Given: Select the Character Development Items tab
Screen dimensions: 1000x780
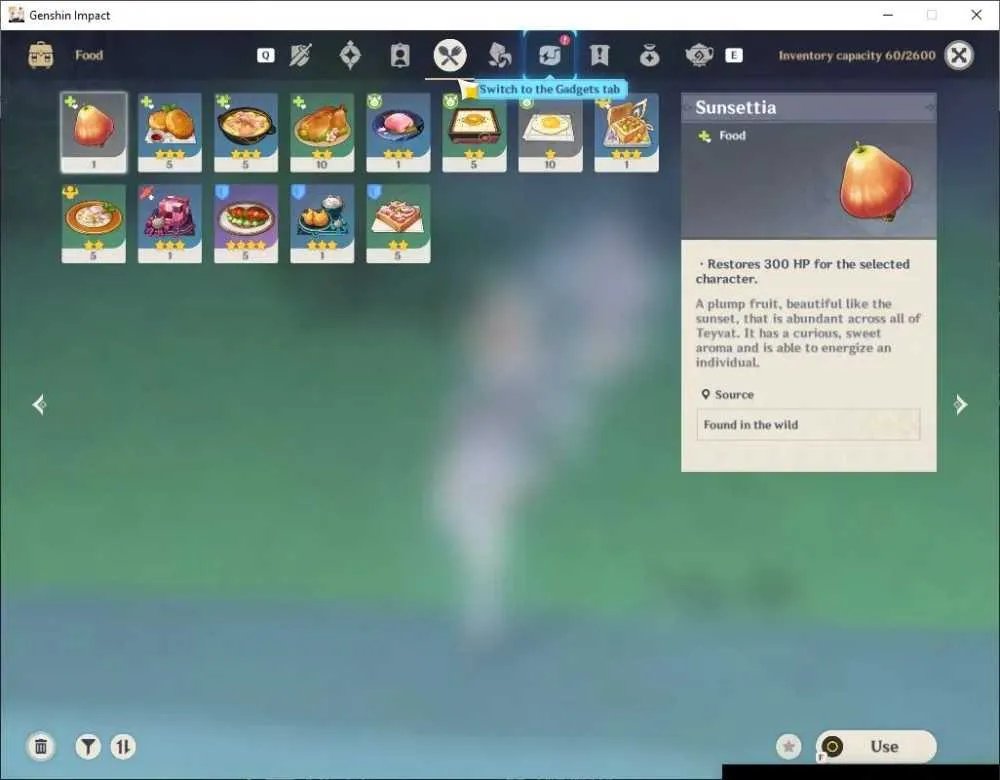Looking at the screenshot, I should click(400, 55).
